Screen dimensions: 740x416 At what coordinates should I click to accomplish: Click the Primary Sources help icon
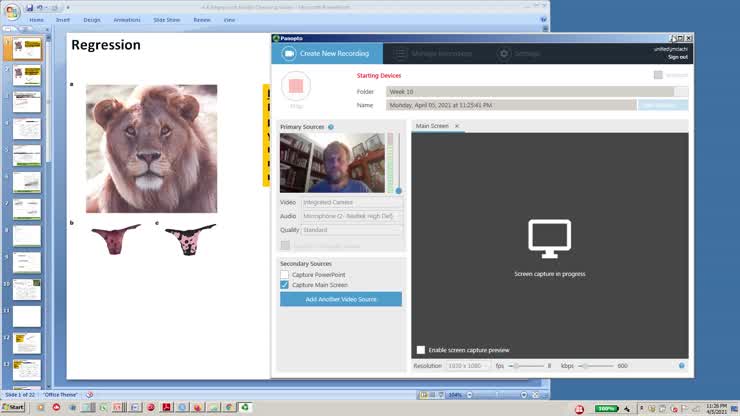(331, 127)
